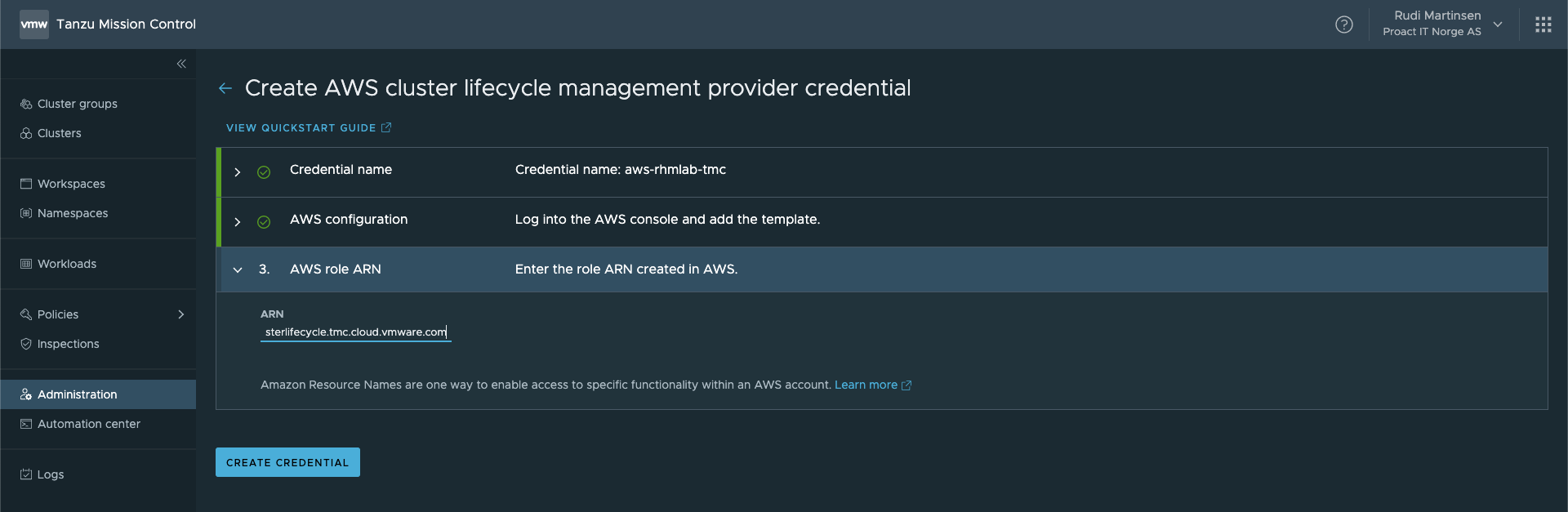Open Cluster groups in the sidebar
1568x512 pixels.
78,104
